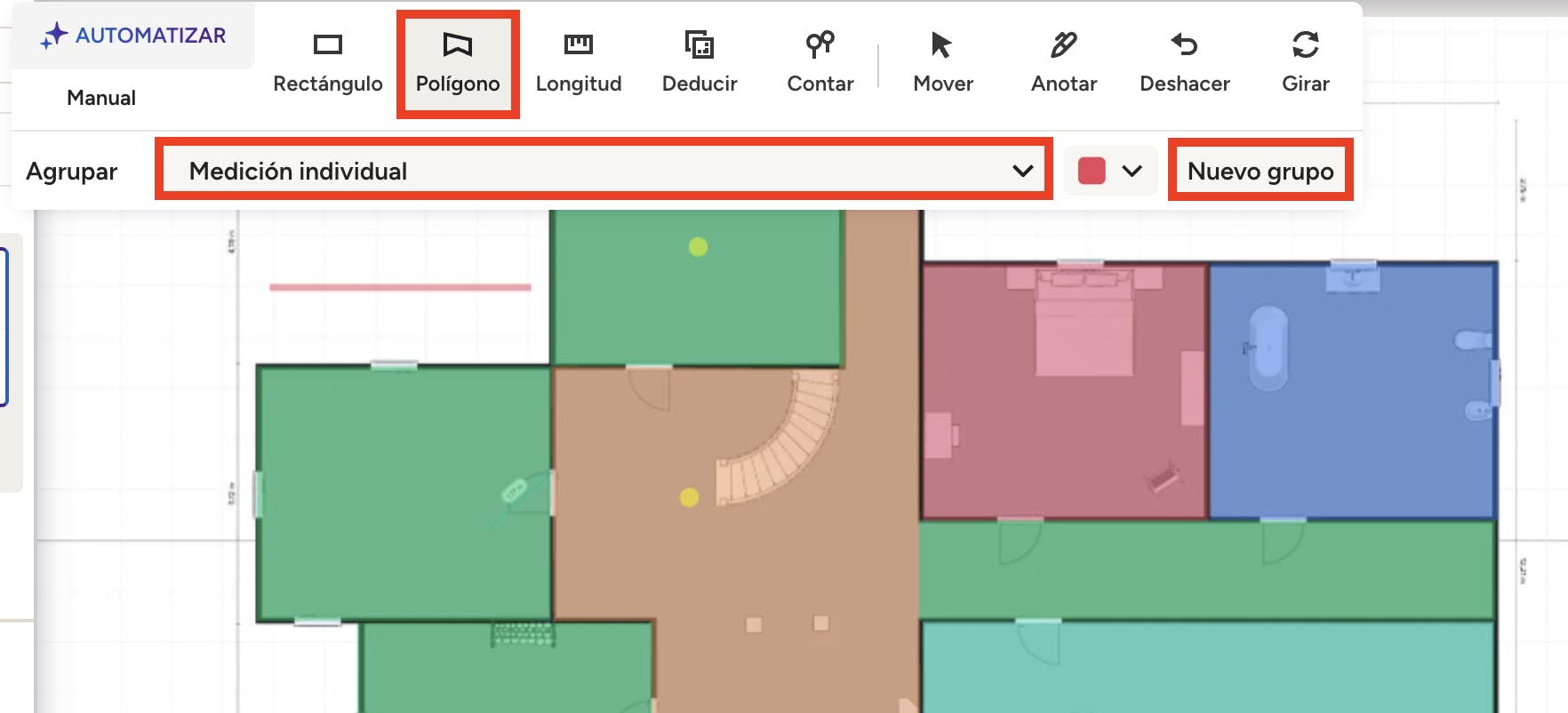This screenshot has width=1568, height=713.
Task: Pick the Contar counting tool
Action: (820, 63)
